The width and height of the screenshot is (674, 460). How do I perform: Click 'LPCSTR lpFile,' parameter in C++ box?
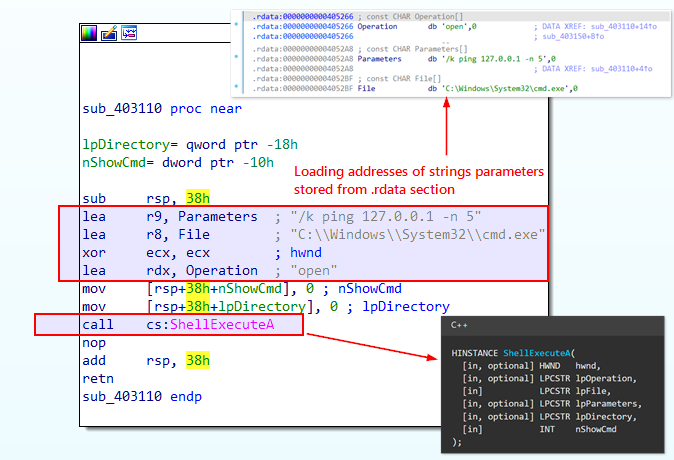click(575, 391)
